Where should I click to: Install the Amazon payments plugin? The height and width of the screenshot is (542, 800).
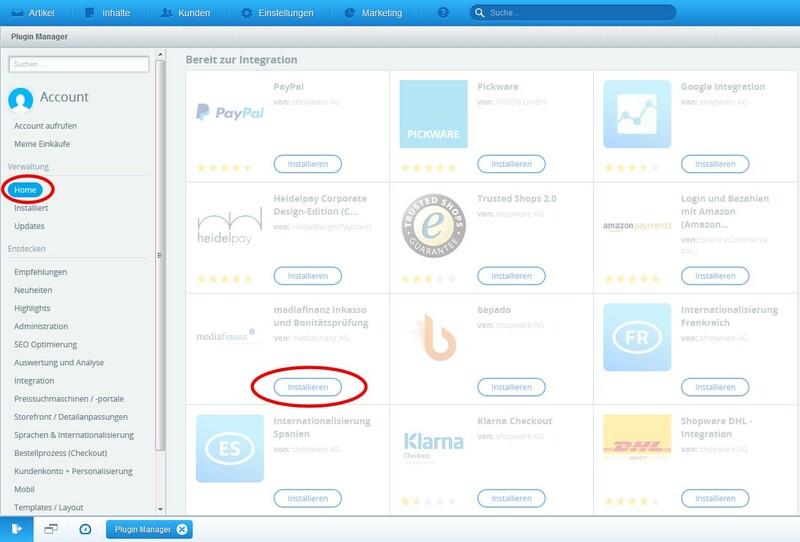click(715, 276)
